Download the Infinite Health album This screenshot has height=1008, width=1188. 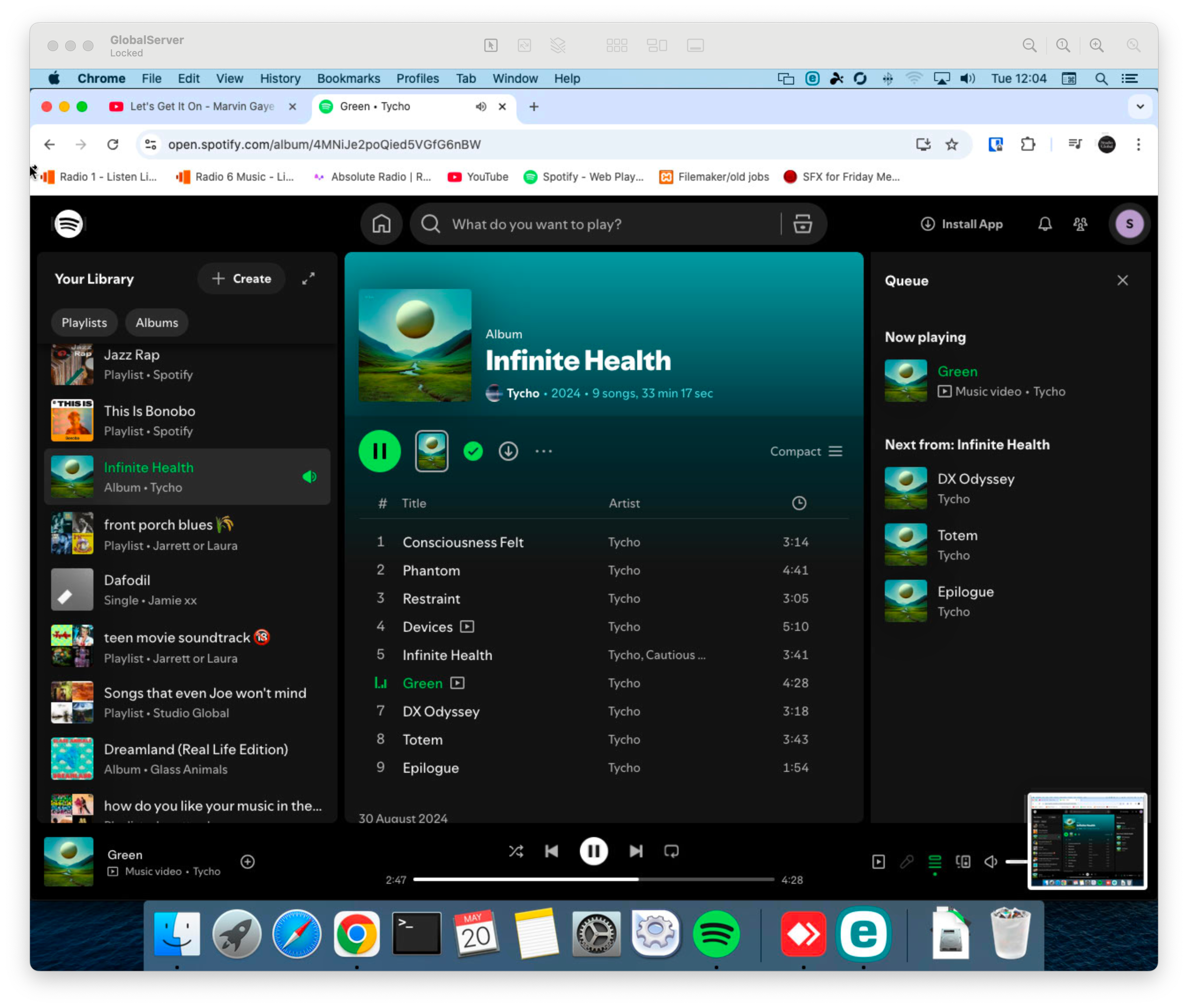(x=508, y=452)
